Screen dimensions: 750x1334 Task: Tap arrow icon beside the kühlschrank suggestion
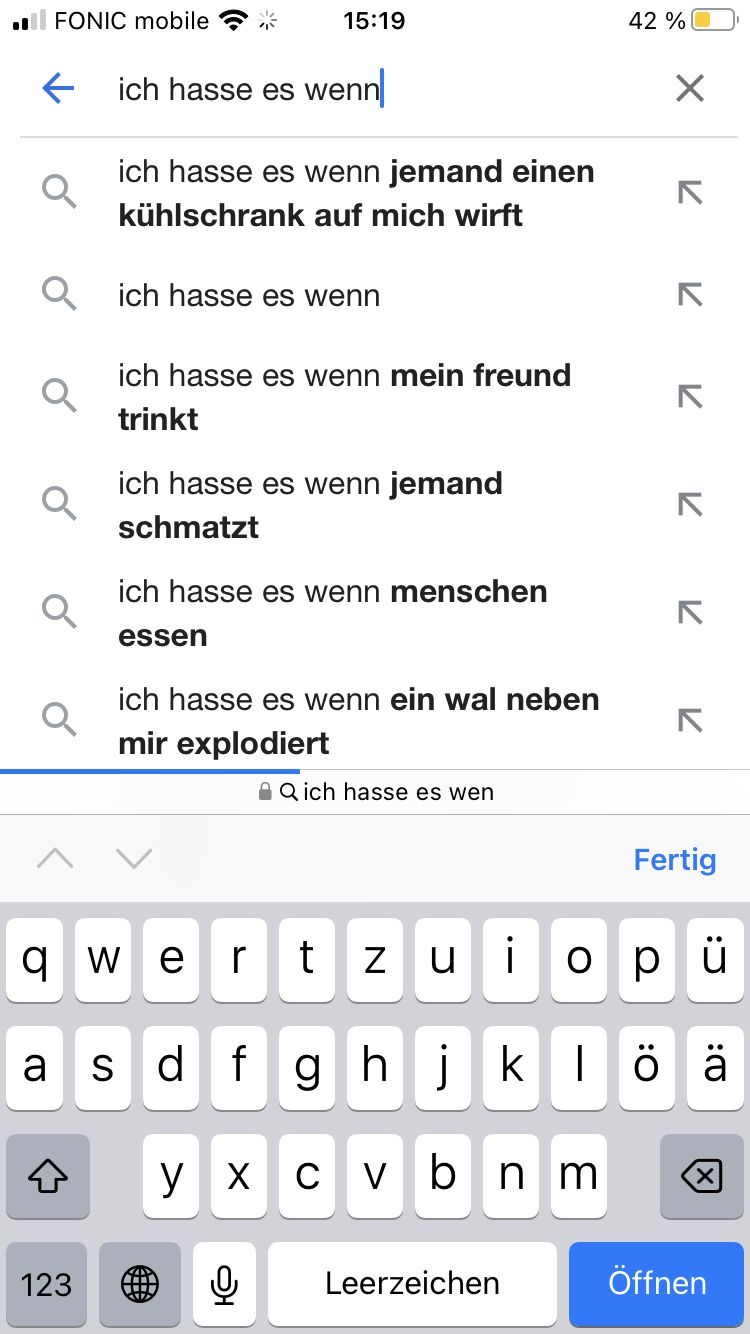pyautogui.click(x=690, y=192)
